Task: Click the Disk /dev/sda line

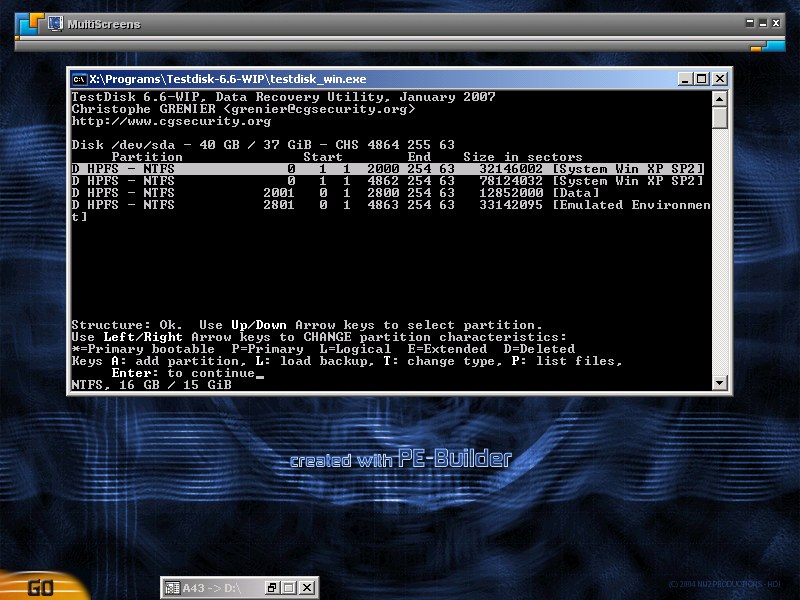Action: click(263, 145)
